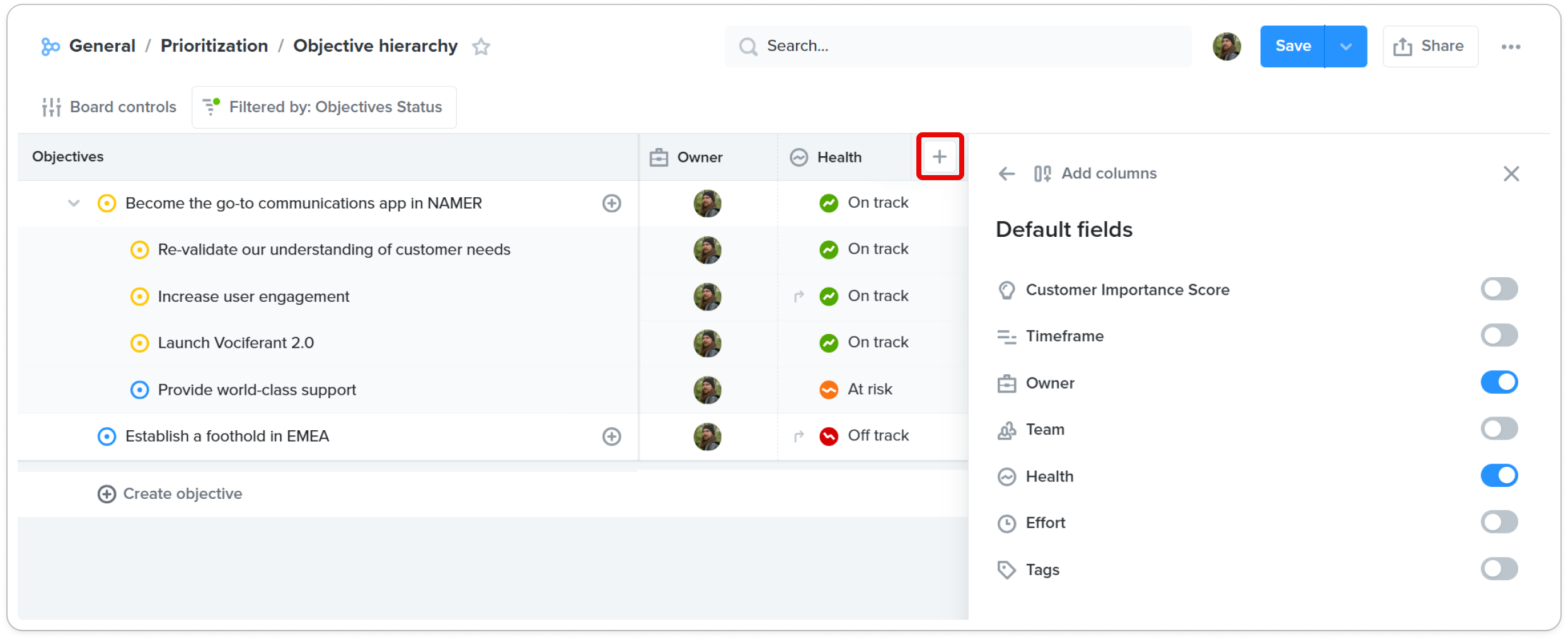
Task: Click the objective icon beside Increase user engagement
Action: click(139, 297)
